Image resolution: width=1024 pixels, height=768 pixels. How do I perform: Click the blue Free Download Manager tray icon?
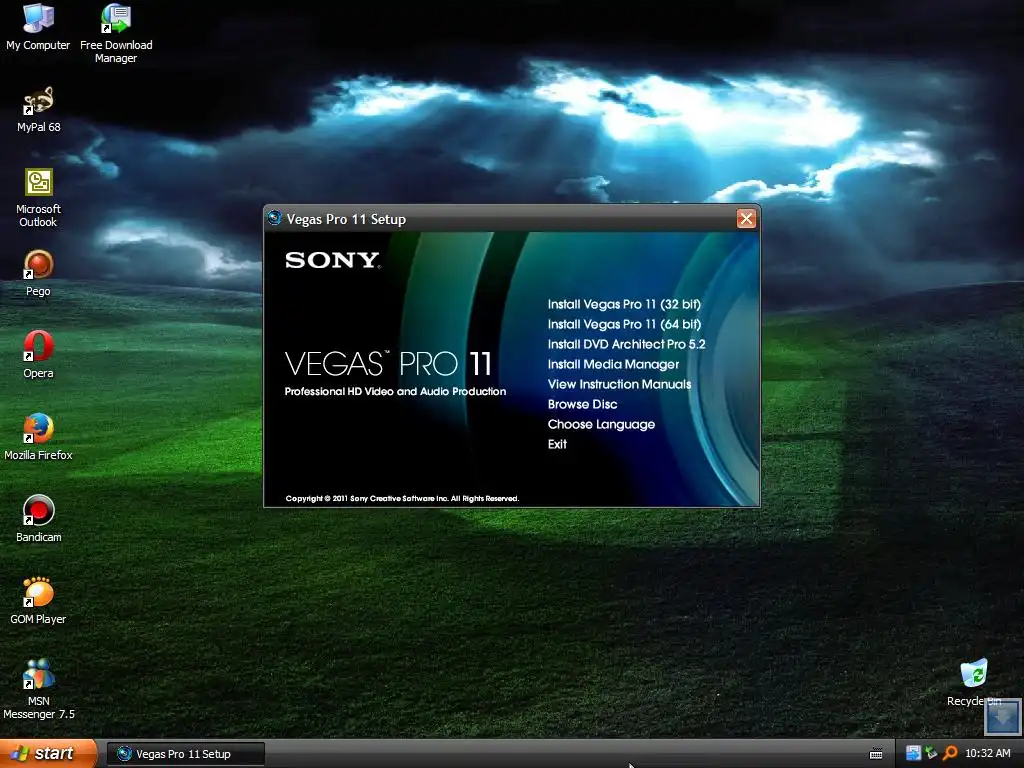[913, 753]
